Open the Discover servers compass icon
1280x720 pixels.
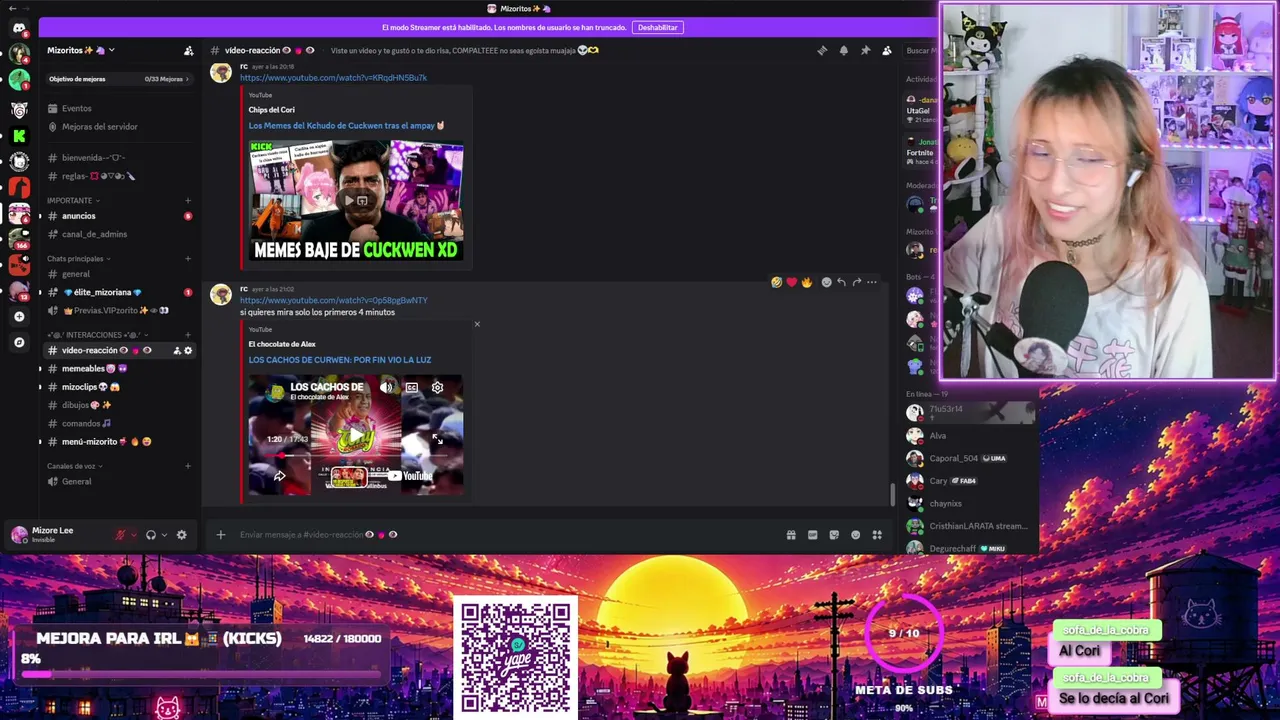(x=19, y=342)
